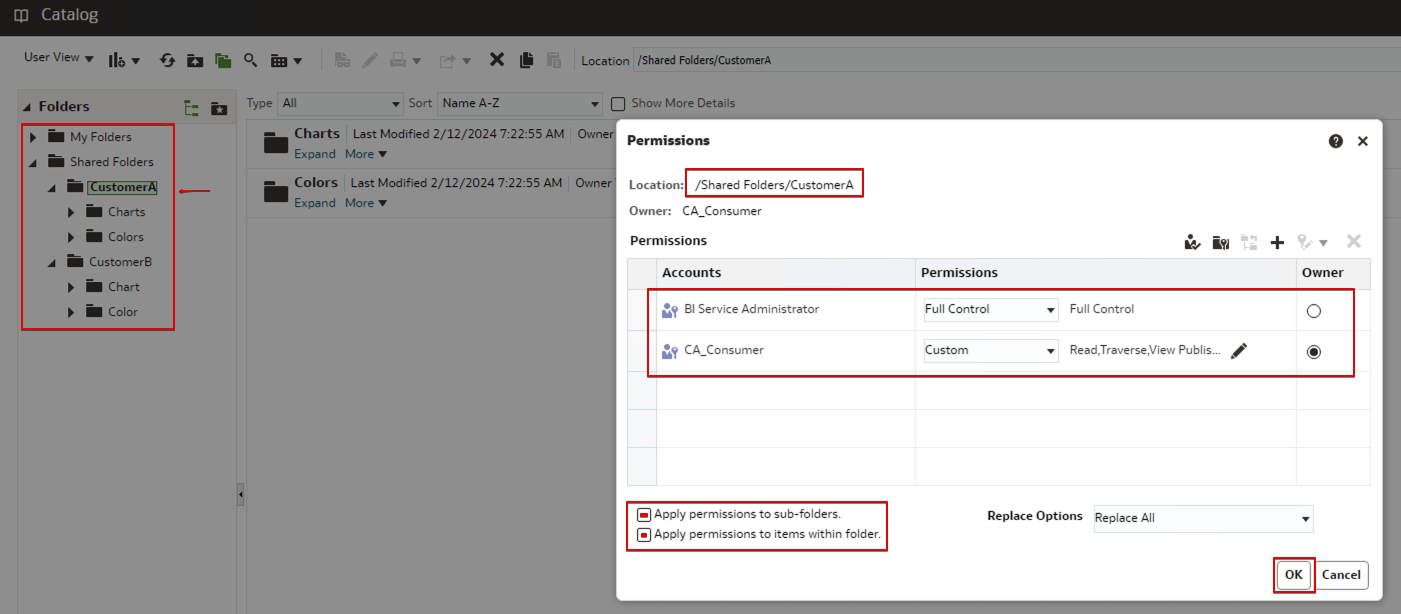Click the Copy icon in the Catalog toolbar
Image resolution: width=1401 pixels, height=614 pixels.
(x=526, y=60)
